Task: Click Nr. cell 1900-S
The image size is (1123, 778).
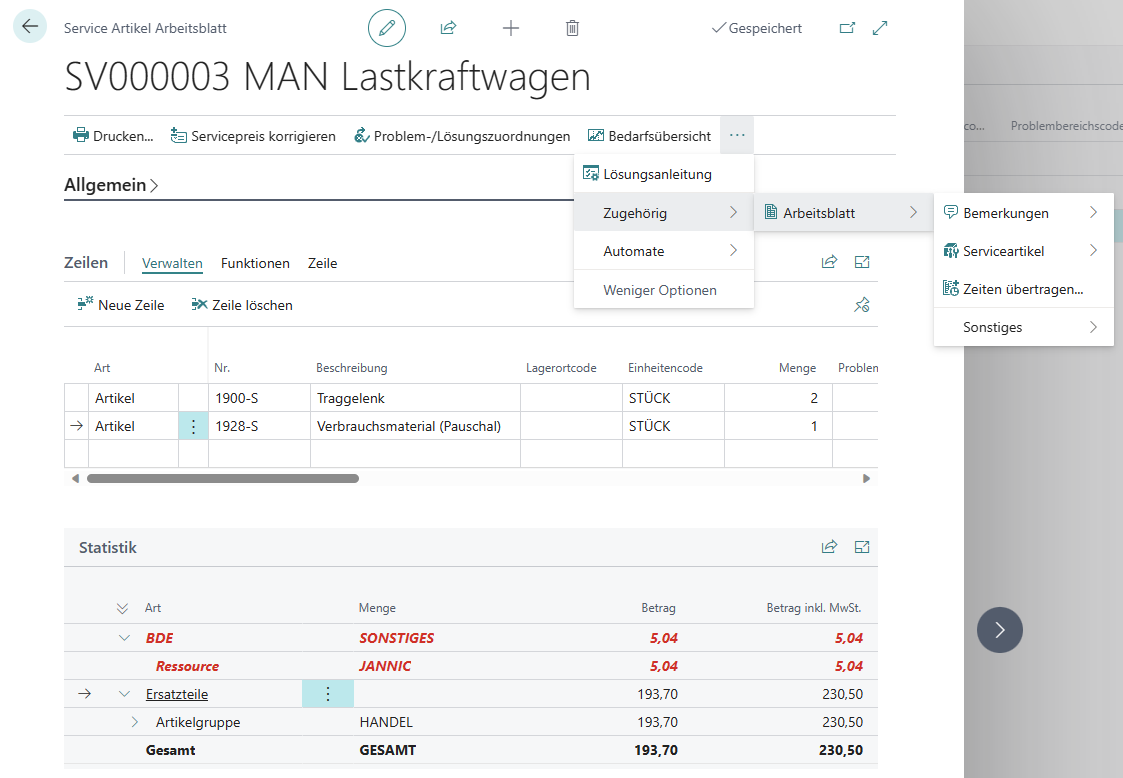Action: pyautogui.click(x=259, y=398)
